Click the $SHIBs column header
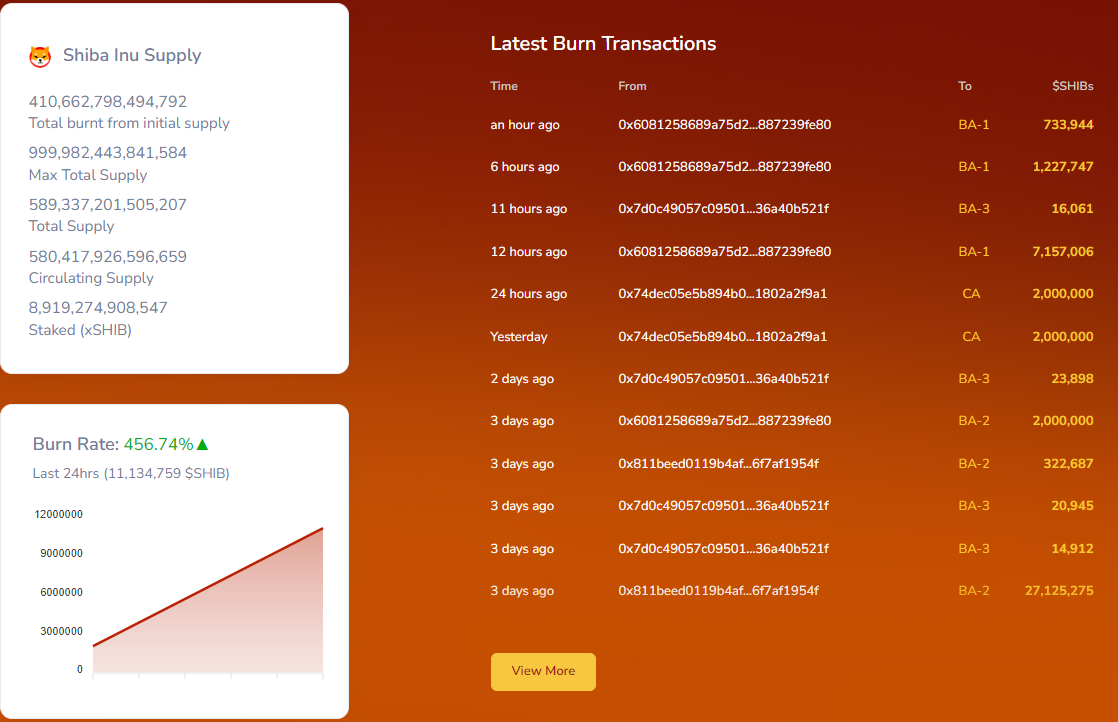This screenshot has height=722, width=1118. pos(1072,86)
